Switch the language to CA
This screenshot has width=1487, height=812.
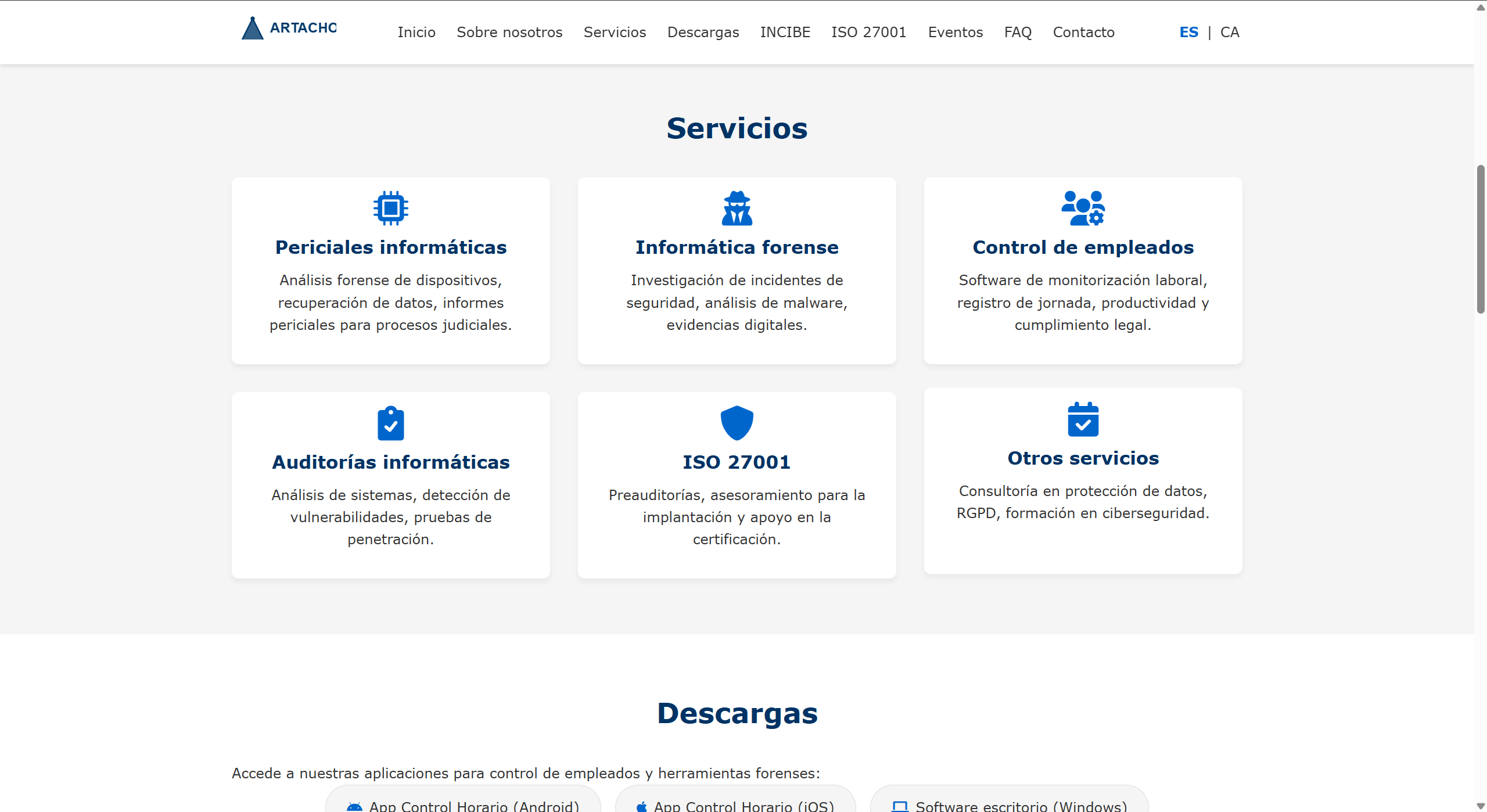1230,32
